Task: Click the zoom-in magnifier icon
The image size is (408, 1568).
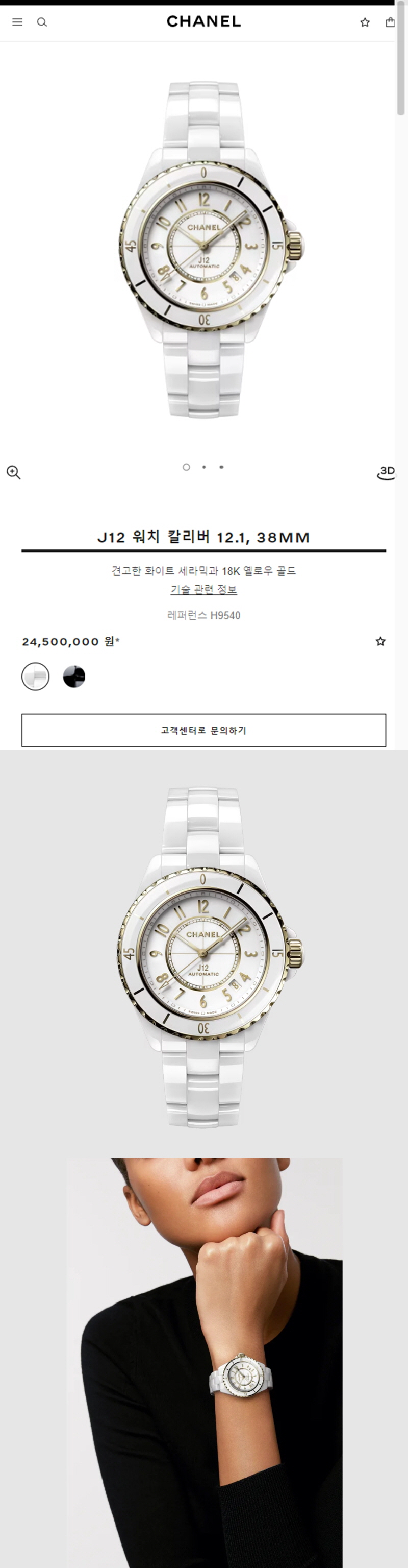Action: (x=13, y=472)
